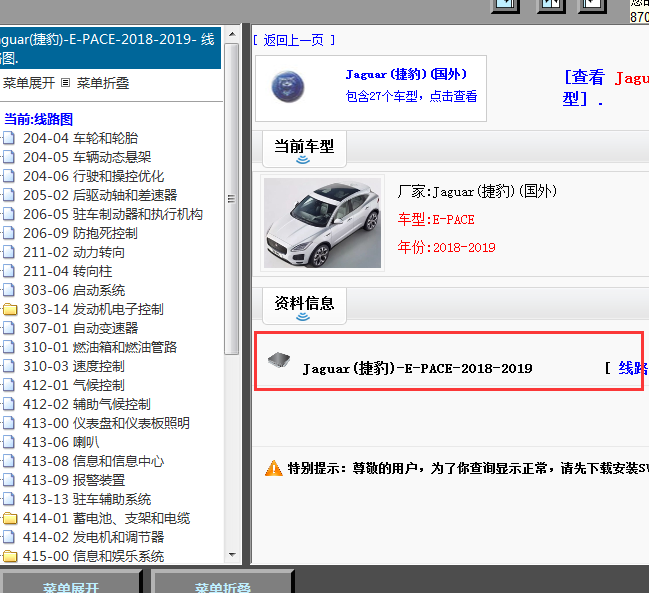Image resolution: width=649 pixels, height=593 pixels.
Task: Click the bottom 菜单折叠 button
Action: [223, 583]
